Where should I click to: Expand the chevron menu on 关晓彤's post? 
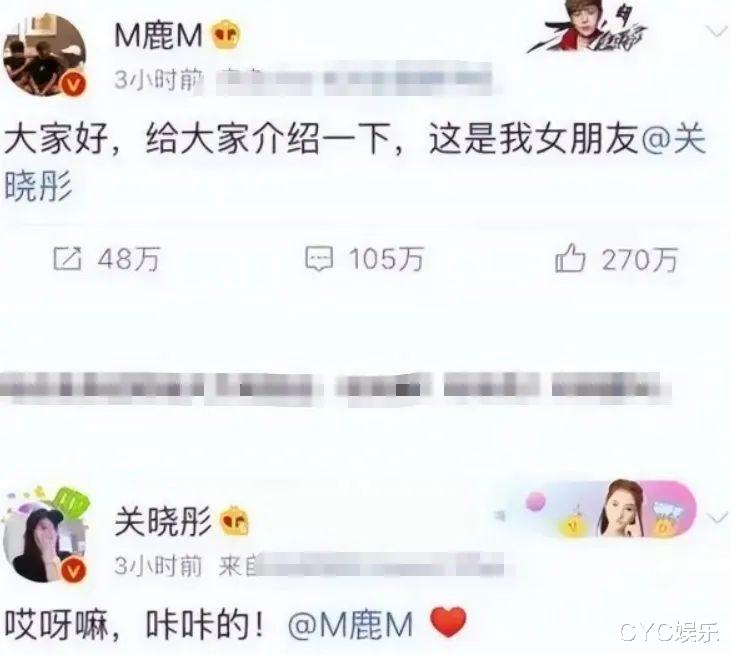pos(717,517)
